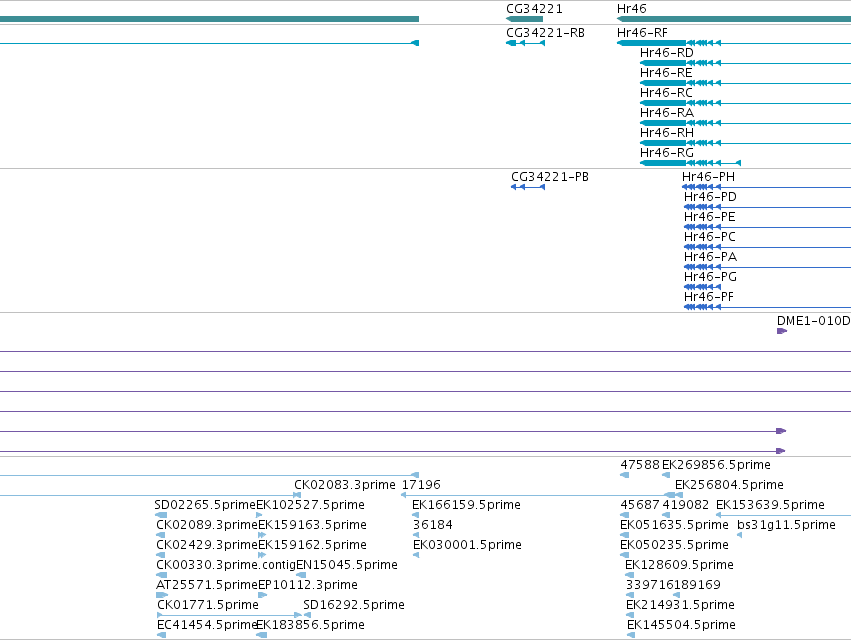The height and width of the screenshot is (640, 851).
Task: Click the teal CG34221 gene bar
Action: [524, 19]
